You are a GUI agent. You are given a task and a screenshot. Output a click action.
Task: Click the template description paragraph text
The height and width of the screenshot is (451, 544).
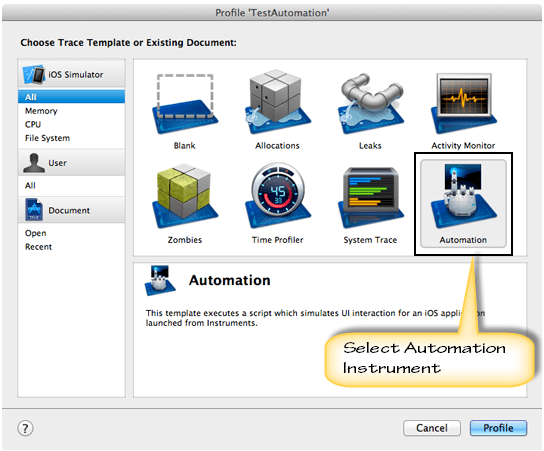click(315, 318)
